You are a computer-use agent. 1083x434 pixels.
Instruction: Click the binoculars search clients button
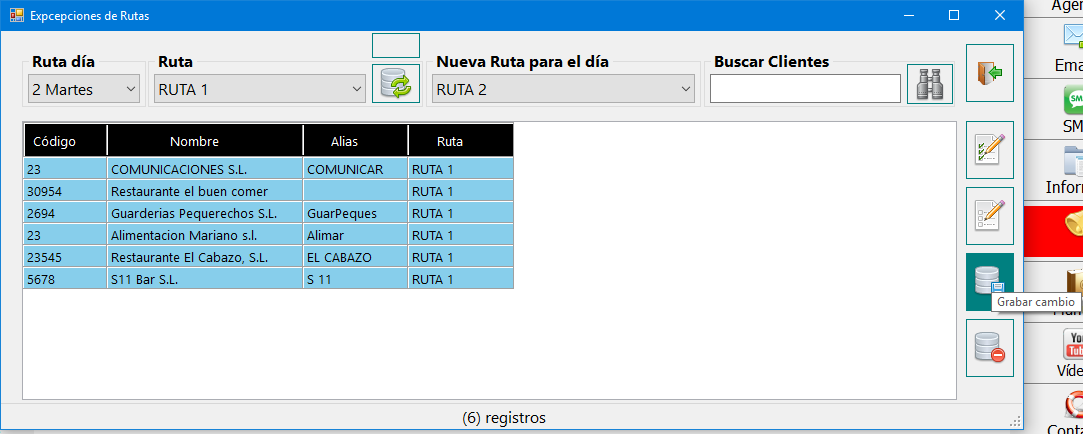pos(930,84)
